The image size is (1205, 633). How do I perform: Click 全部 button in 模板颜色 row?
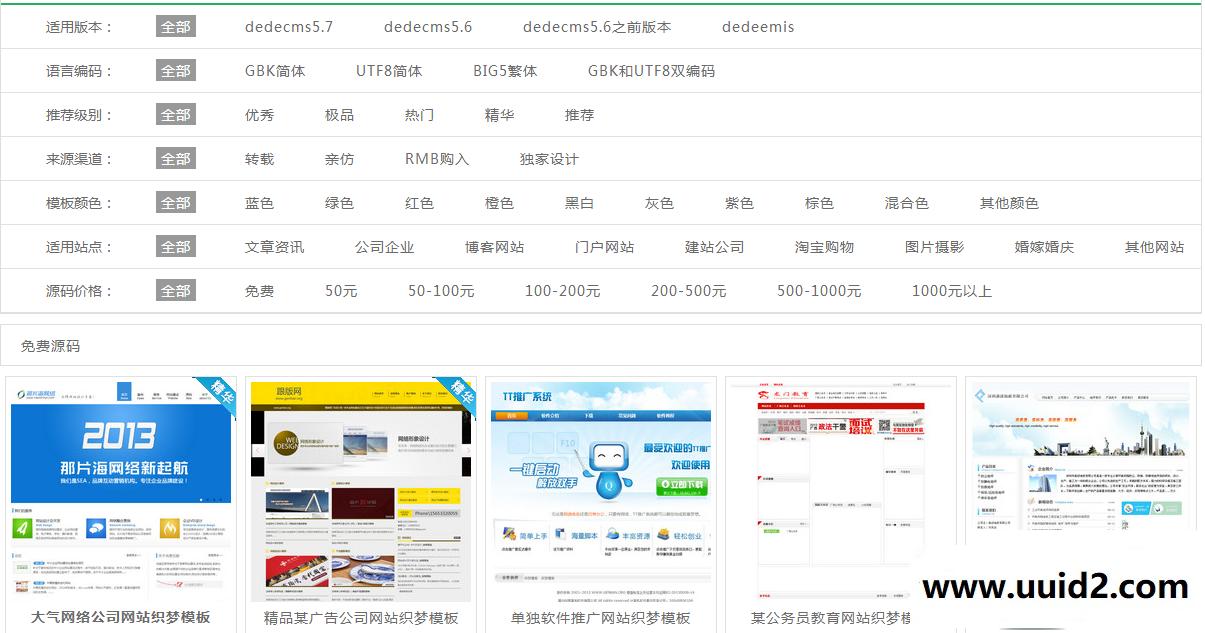pyautogui.click(x=175, y=202)
